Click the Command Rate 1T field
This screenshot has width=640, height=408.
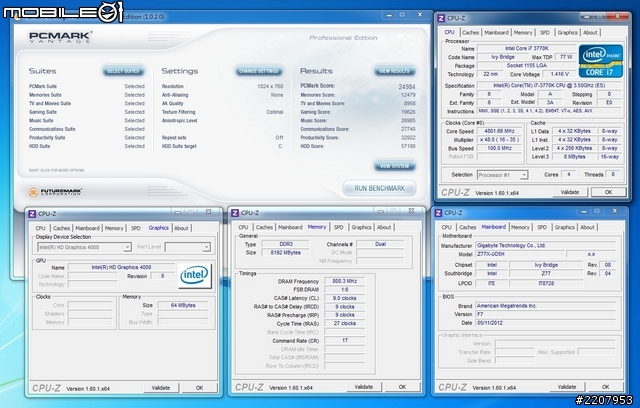click(x=344, y=340)
